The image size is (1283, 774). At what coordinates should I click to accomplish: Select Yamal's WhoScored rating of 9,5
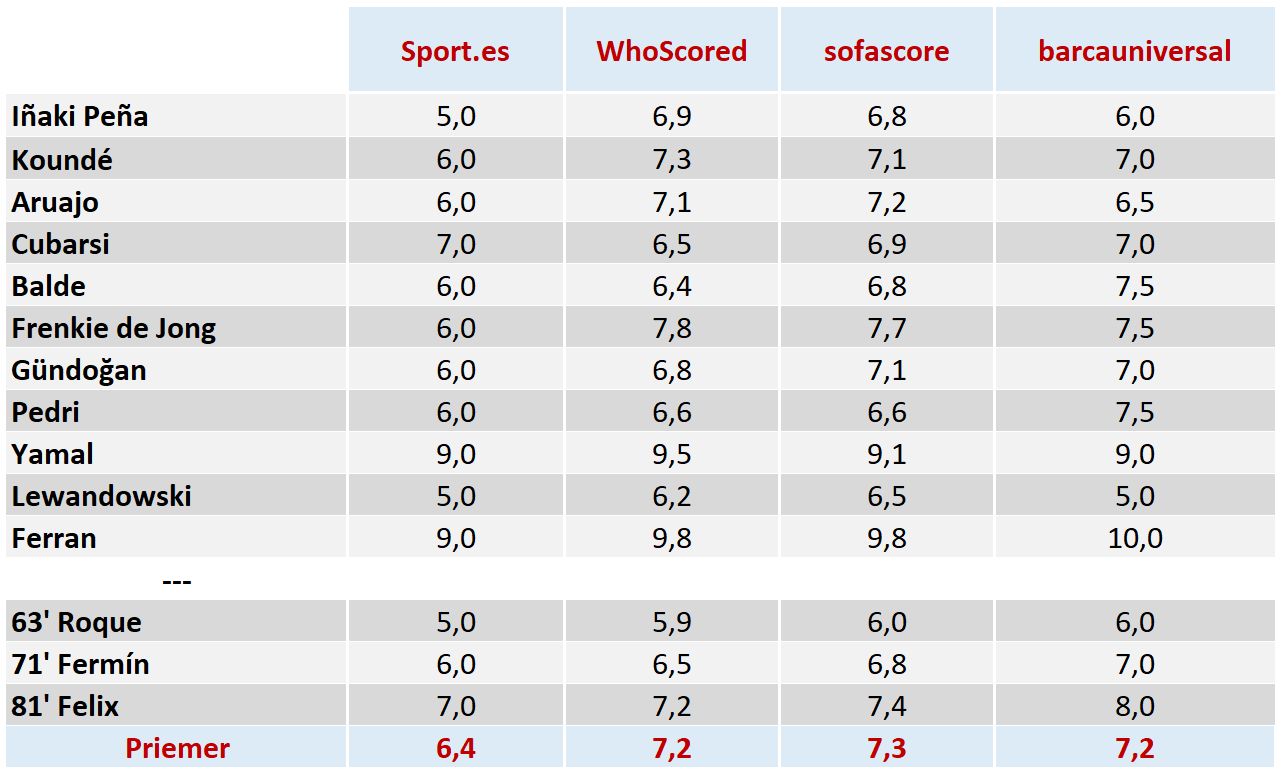[671, 454]
